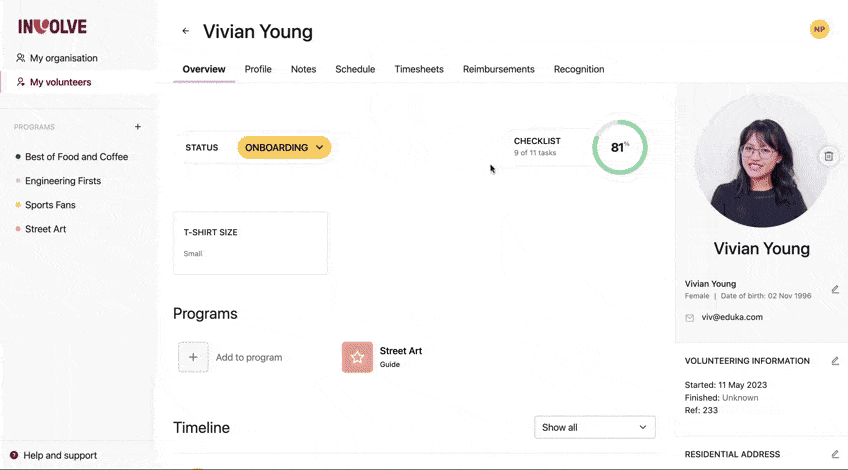Click the back arrow beside Vivian Young
This screenshot has height=470, width=848.
[x=185, y=31]
